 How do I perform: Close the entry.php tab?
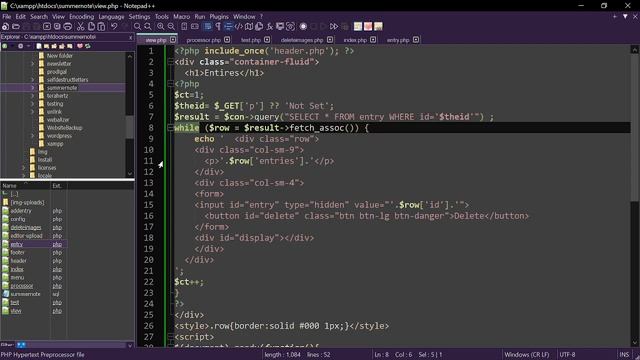click(416, 40)
